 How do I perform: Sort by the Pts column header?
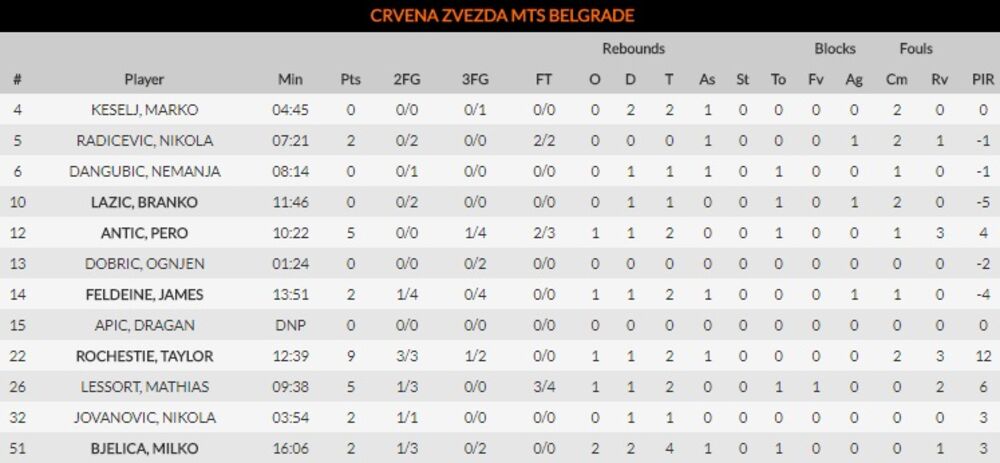(350, 80)
